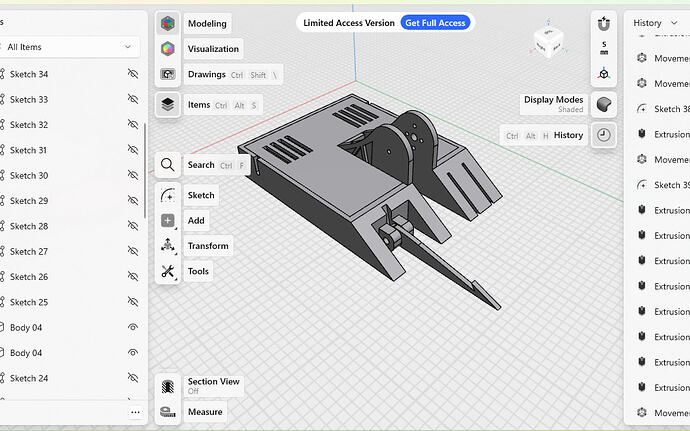Viewport: 690px width, 431px height.
Task: Click the view orientation cube
Action: coord(549,42)
